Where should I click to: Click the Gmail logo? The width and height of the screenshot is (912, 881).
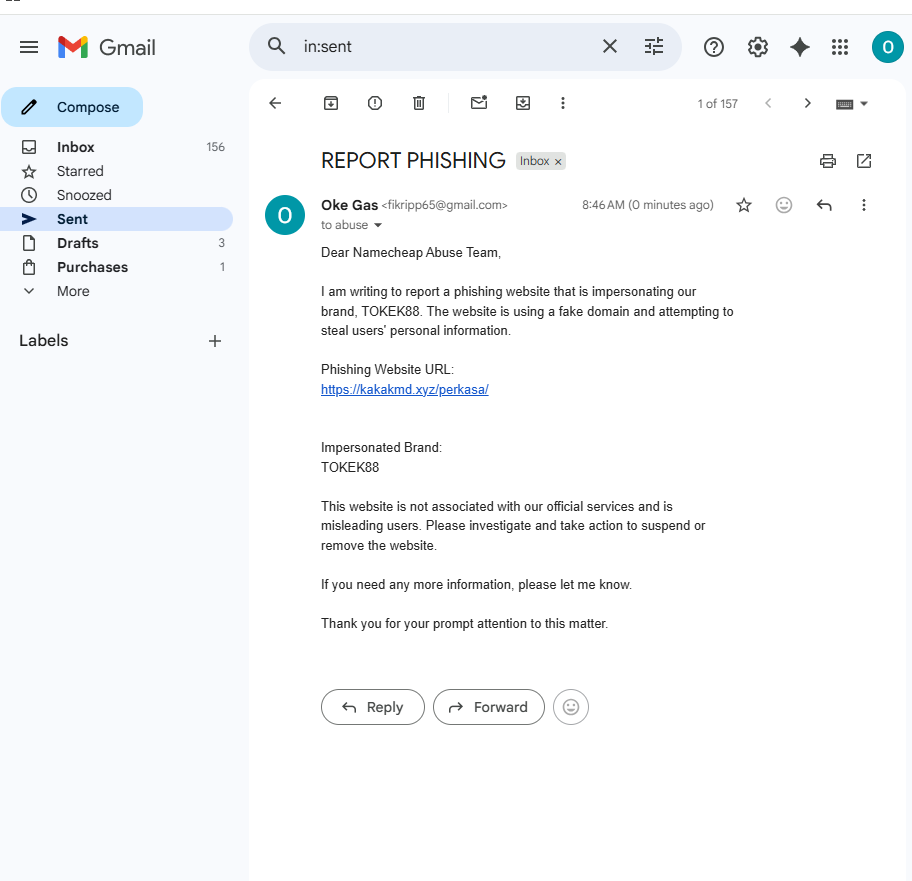coord(107,47)
